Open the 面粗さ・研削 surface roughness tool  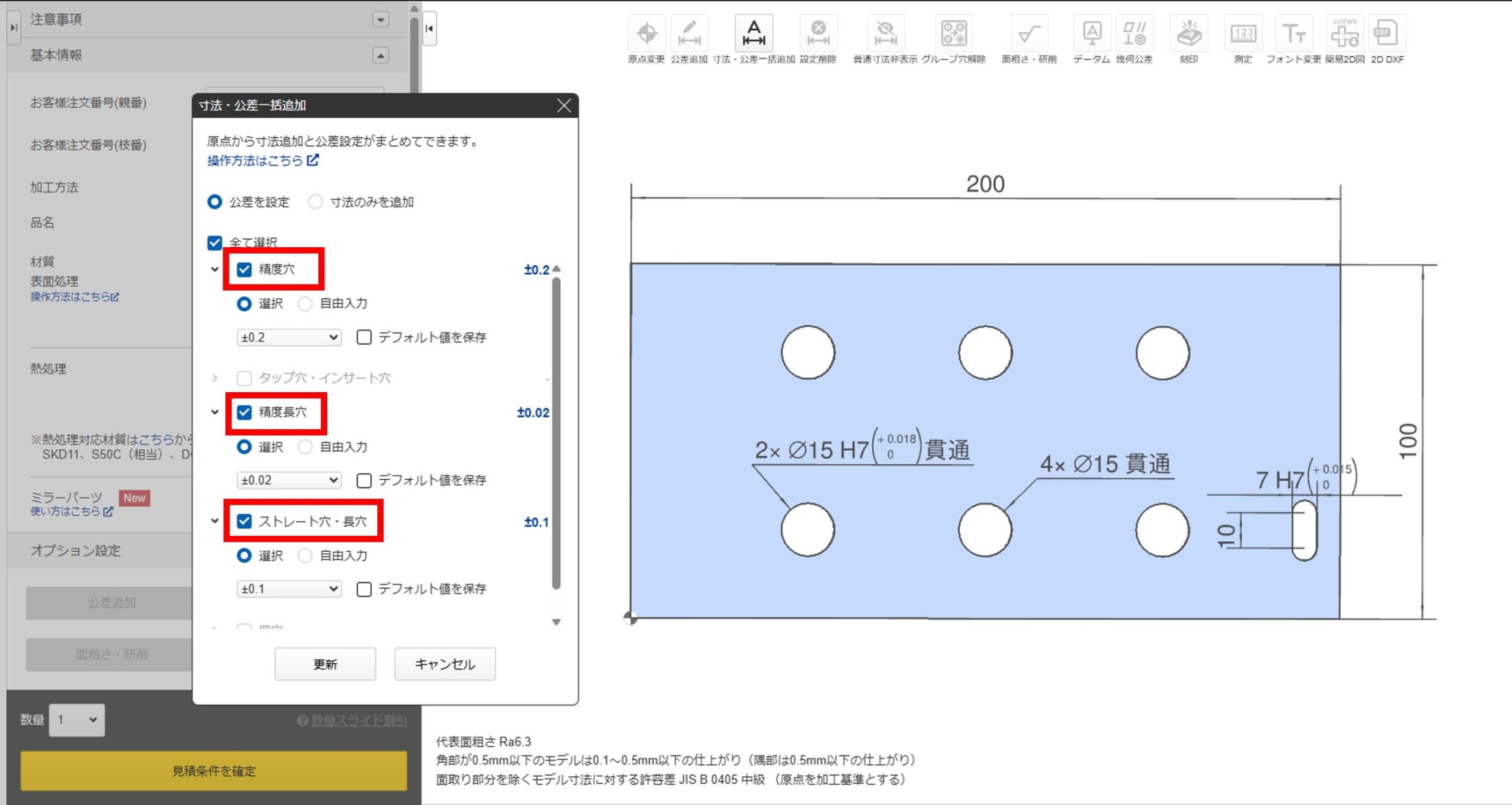tap(1028, 33)
